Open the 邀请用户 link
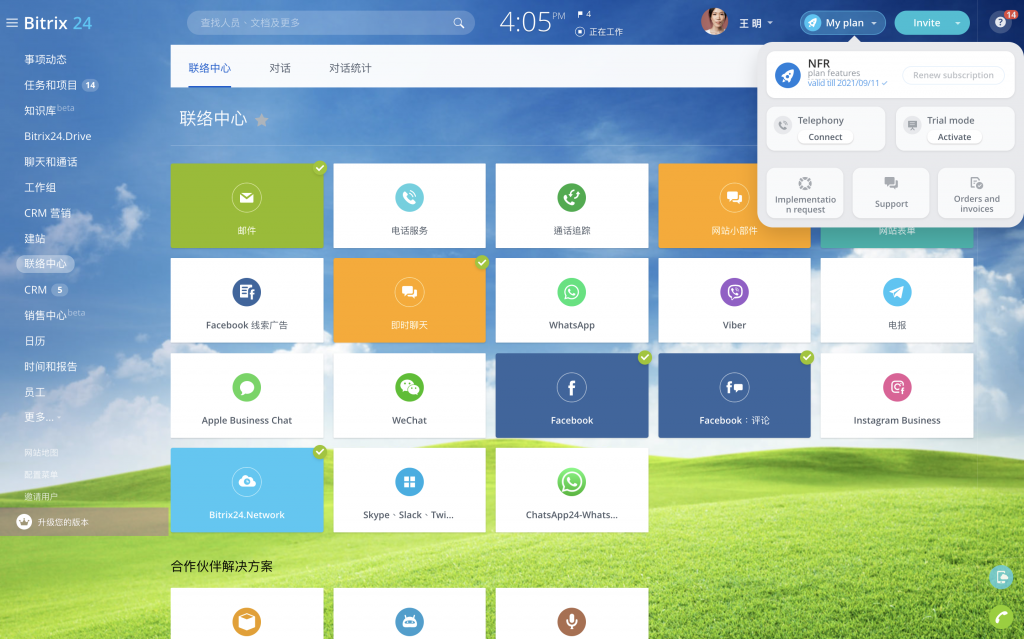Screen dimensions: 1024x639 click(x=41, y=497)
